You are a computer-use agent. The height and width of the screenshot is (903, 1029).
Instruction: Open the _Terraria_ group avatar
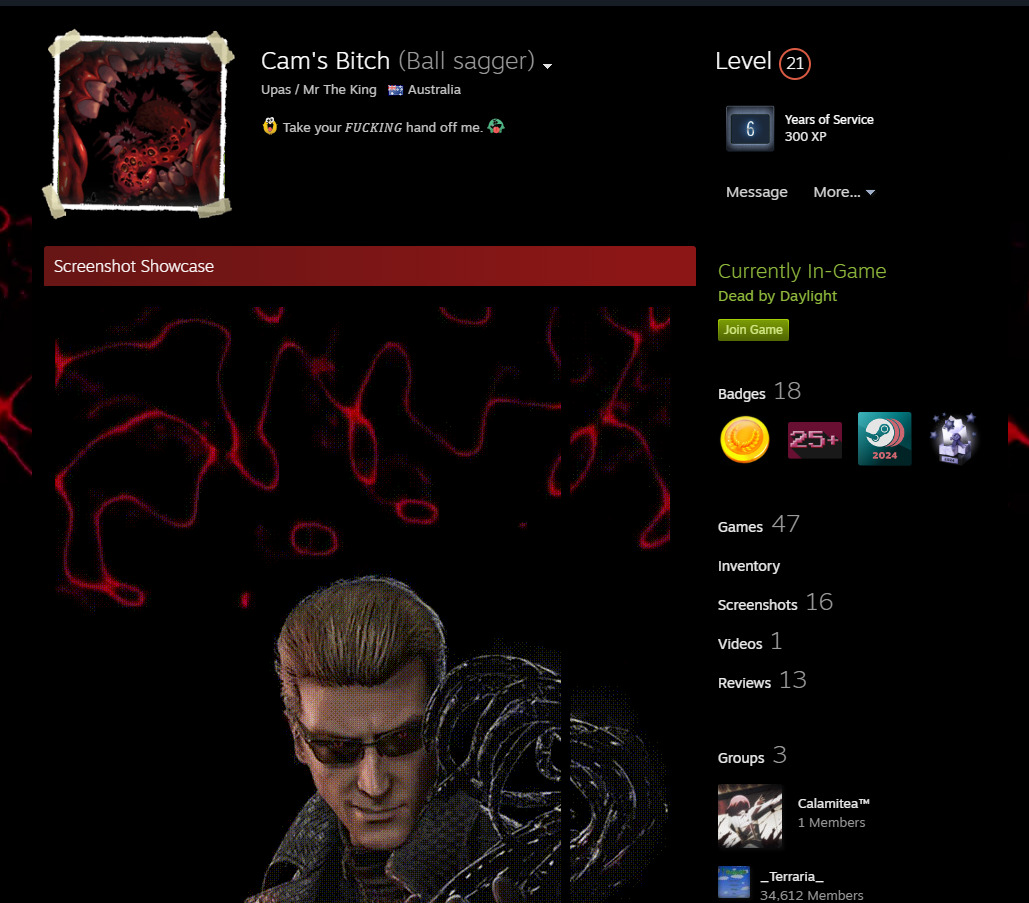click(734, 882)
